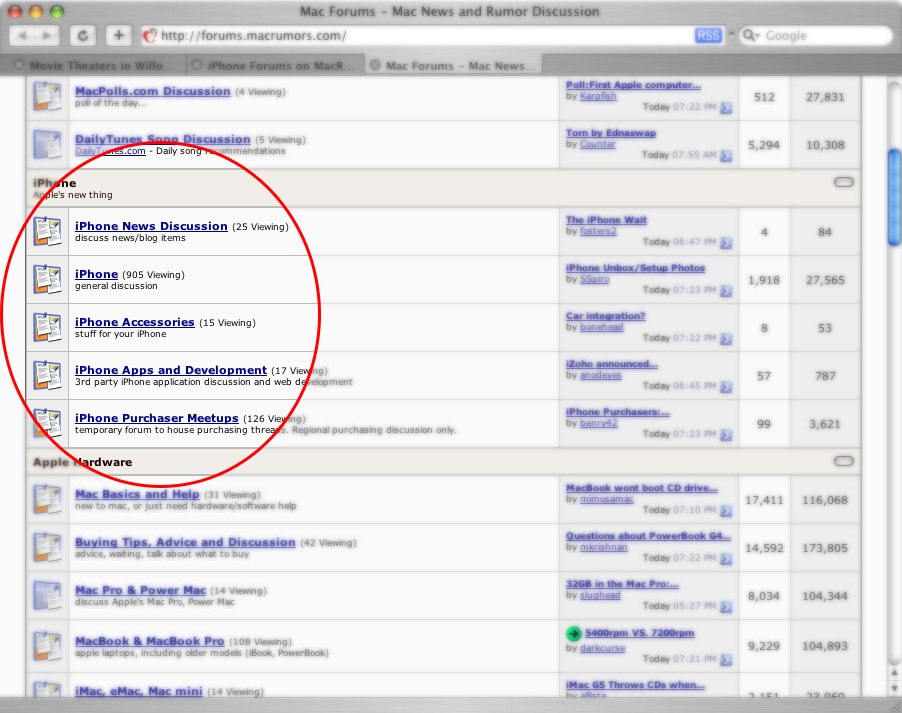Open the iPhone News Discussion forum
Image resolution: width=902 pixels, height=713 pixels.
point(151,226)
